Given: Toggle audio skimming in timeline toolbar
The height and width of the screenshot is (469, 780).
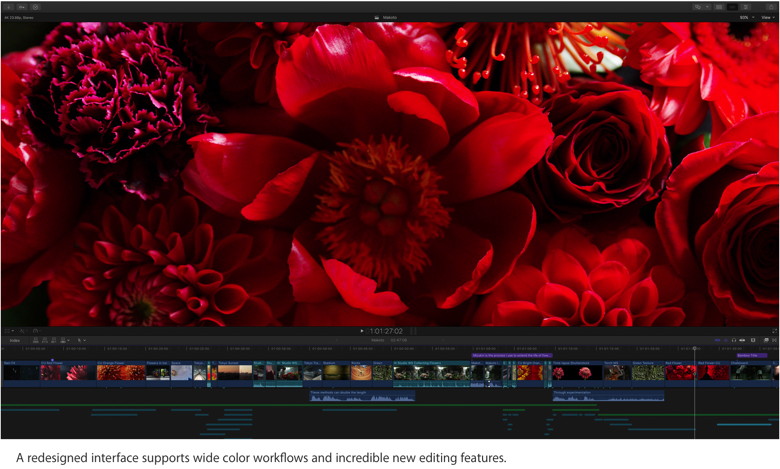Looking at the screenshot, I should 725,340.
